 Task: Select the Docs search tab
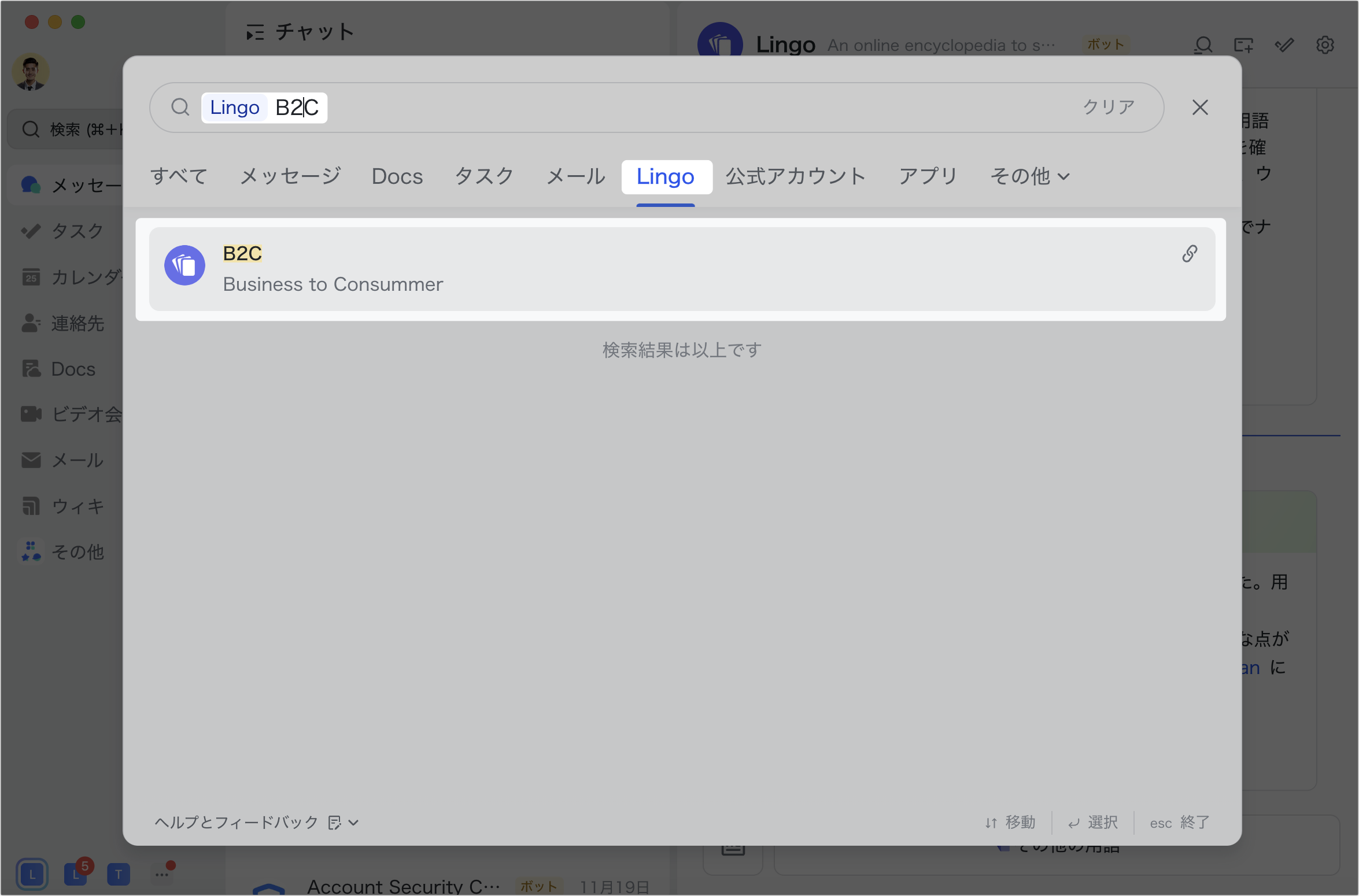tap(397, 176)
